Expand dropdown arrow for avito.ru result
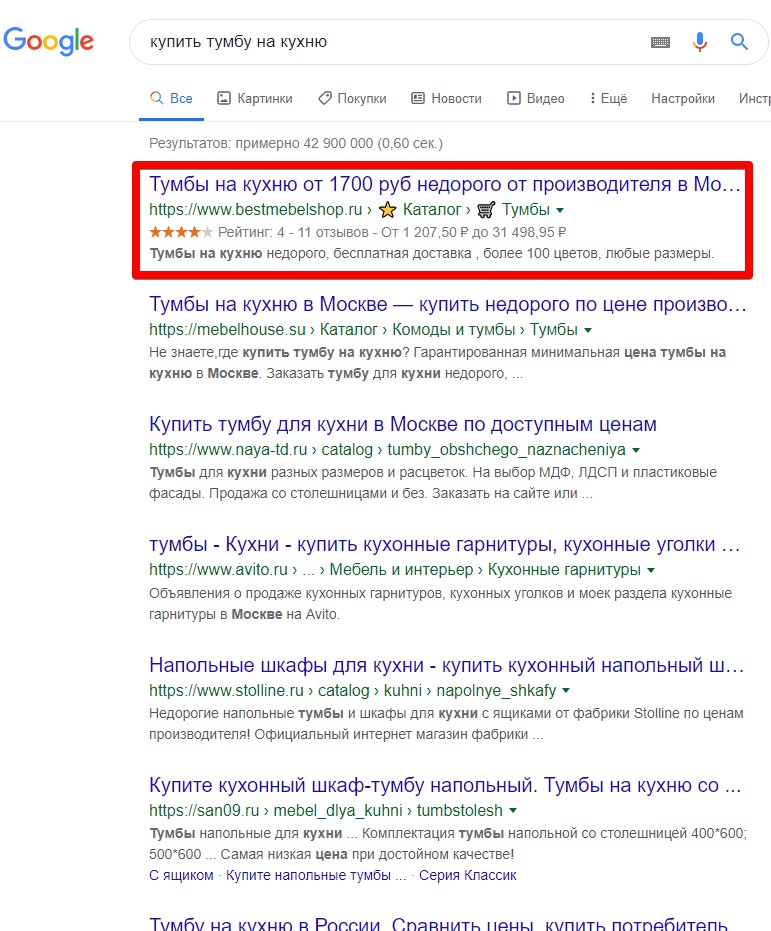Image resolution: width=771 pixels, height=931 pixels. click(x=651, y=570)
